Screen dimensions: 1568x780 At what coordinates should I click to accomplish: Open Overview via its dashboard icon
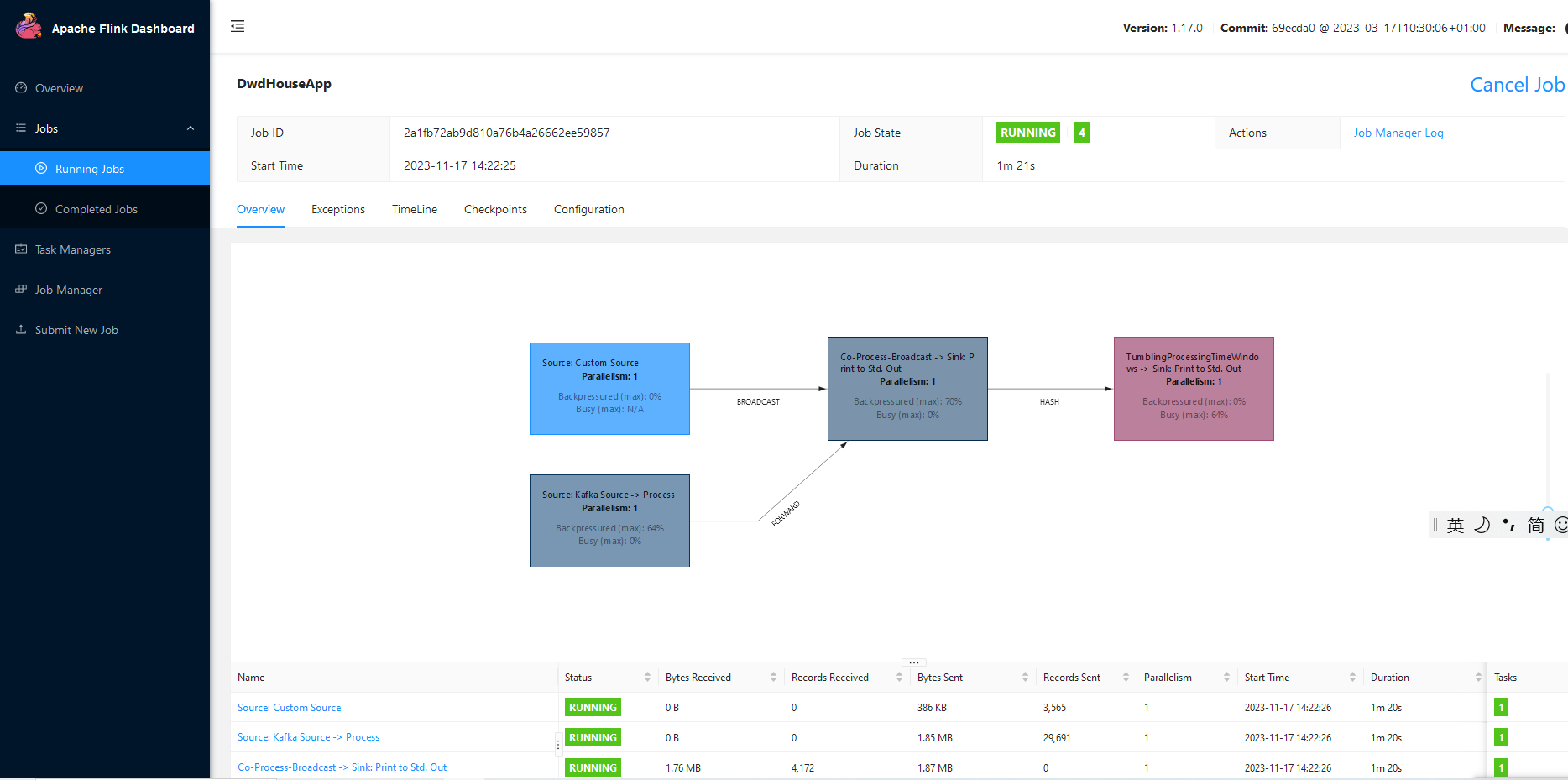pyautogui.click(x=21, y=88)
